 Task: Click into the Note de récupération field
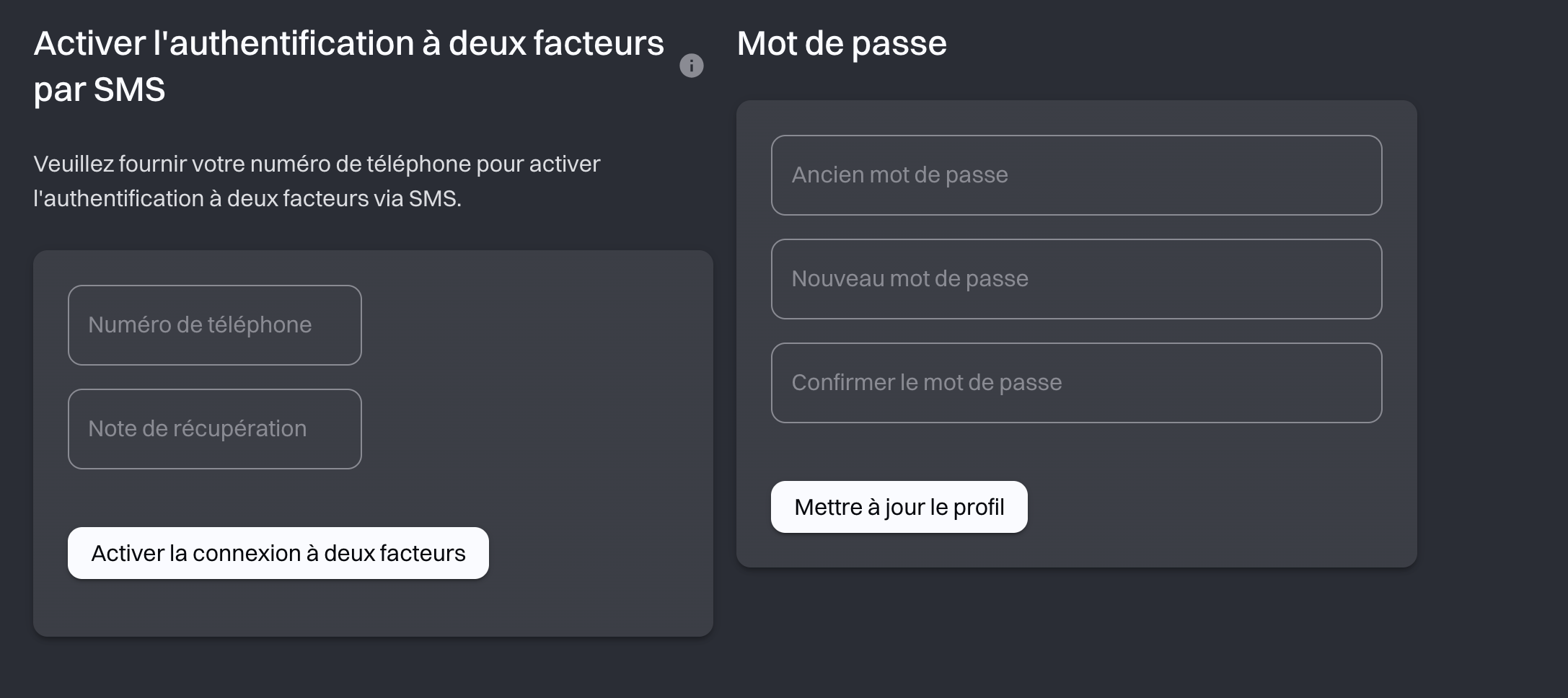214,429
